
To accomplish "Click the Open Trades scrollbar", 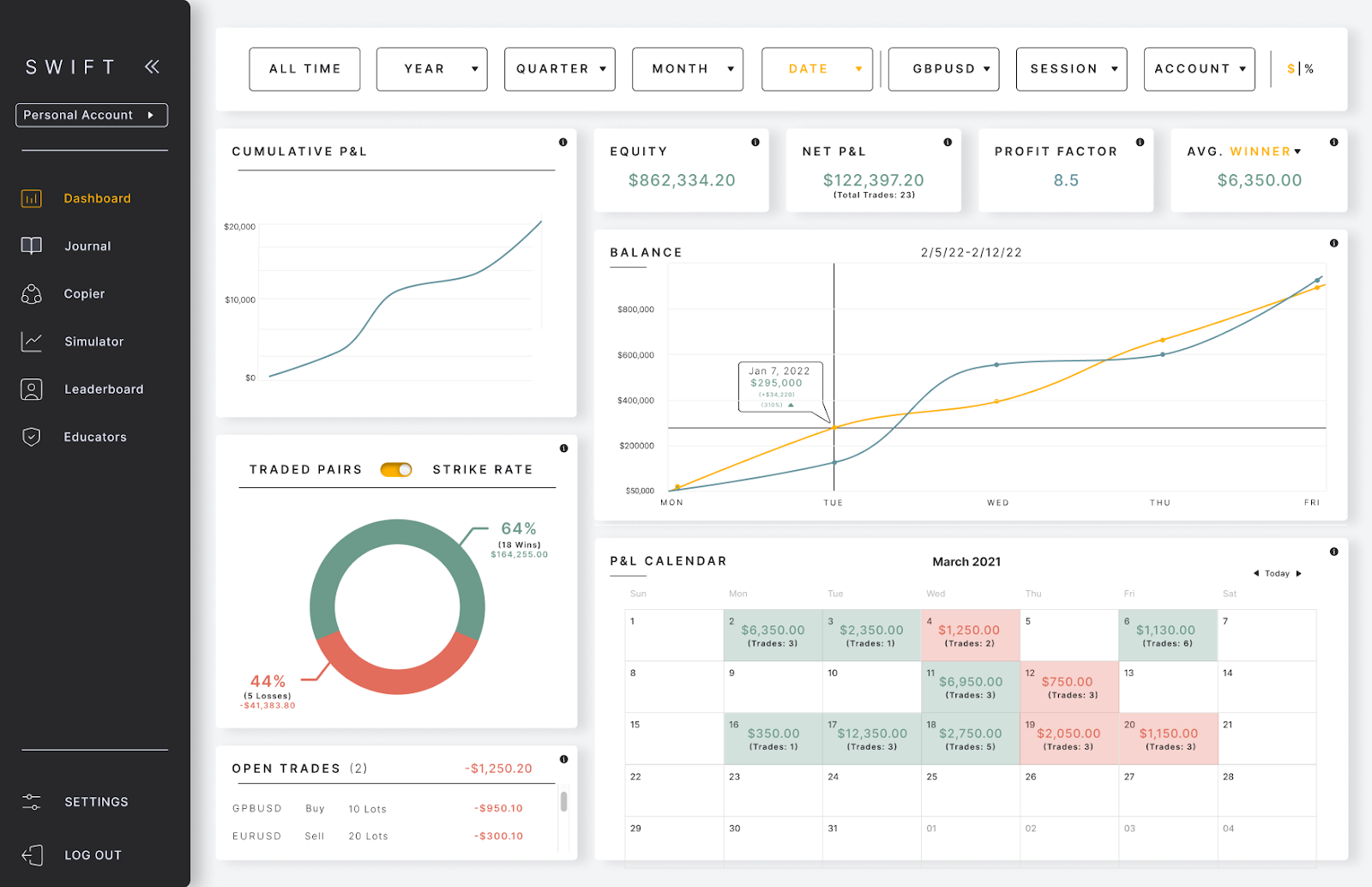I will 563,802.
